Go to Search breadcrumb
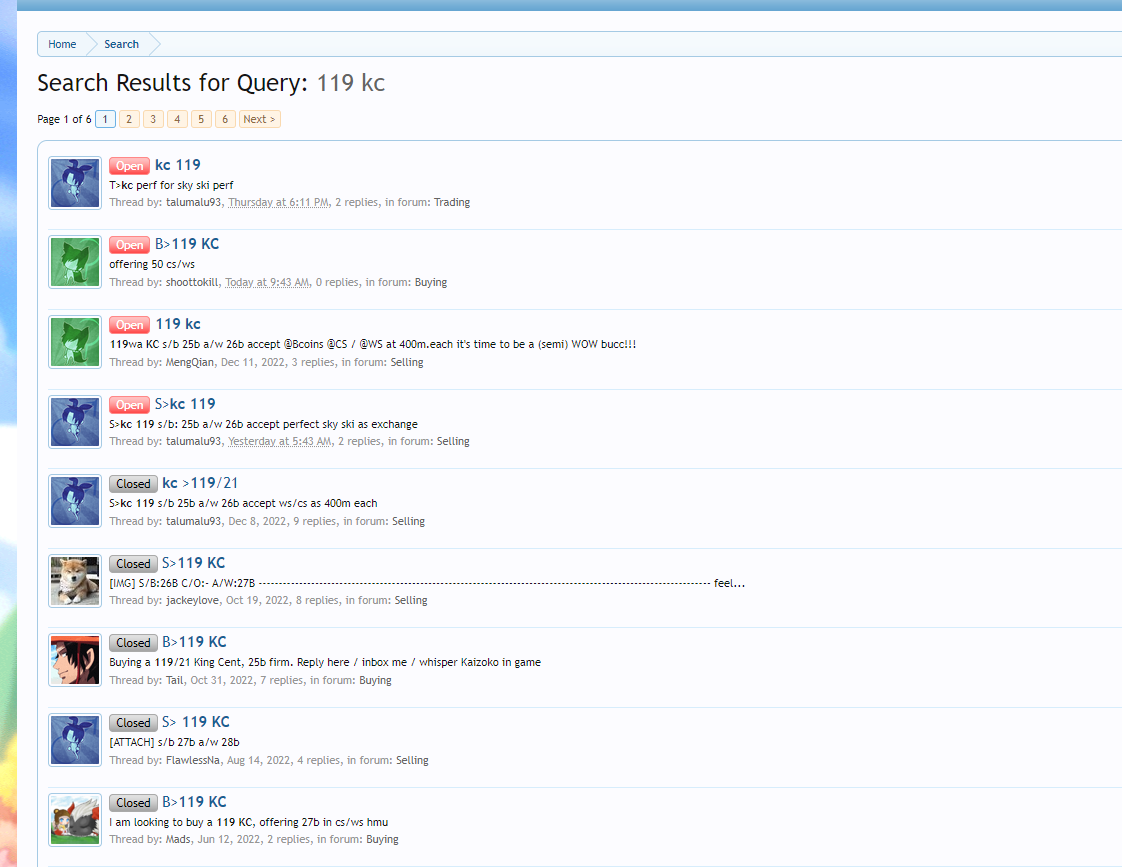 click(x=122, y=44)
